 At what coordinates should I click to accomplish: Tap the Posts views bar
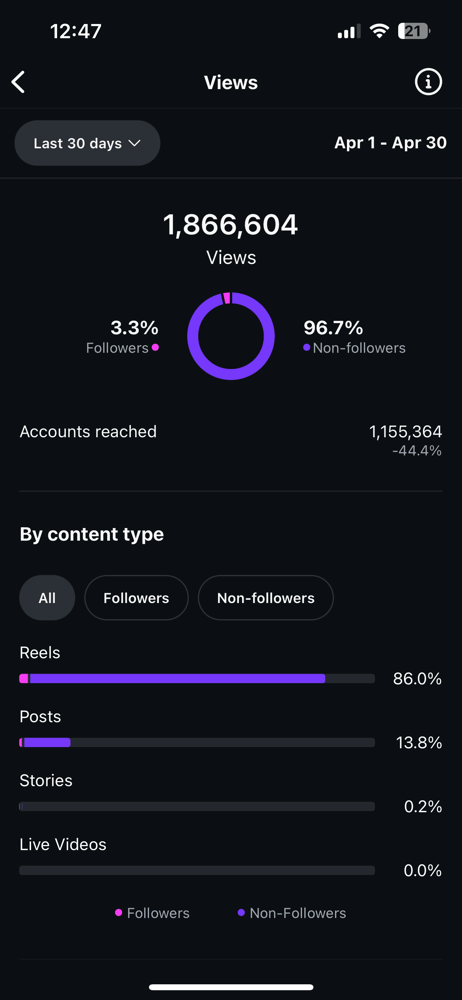pyautogui.click(x=197, y=743)
